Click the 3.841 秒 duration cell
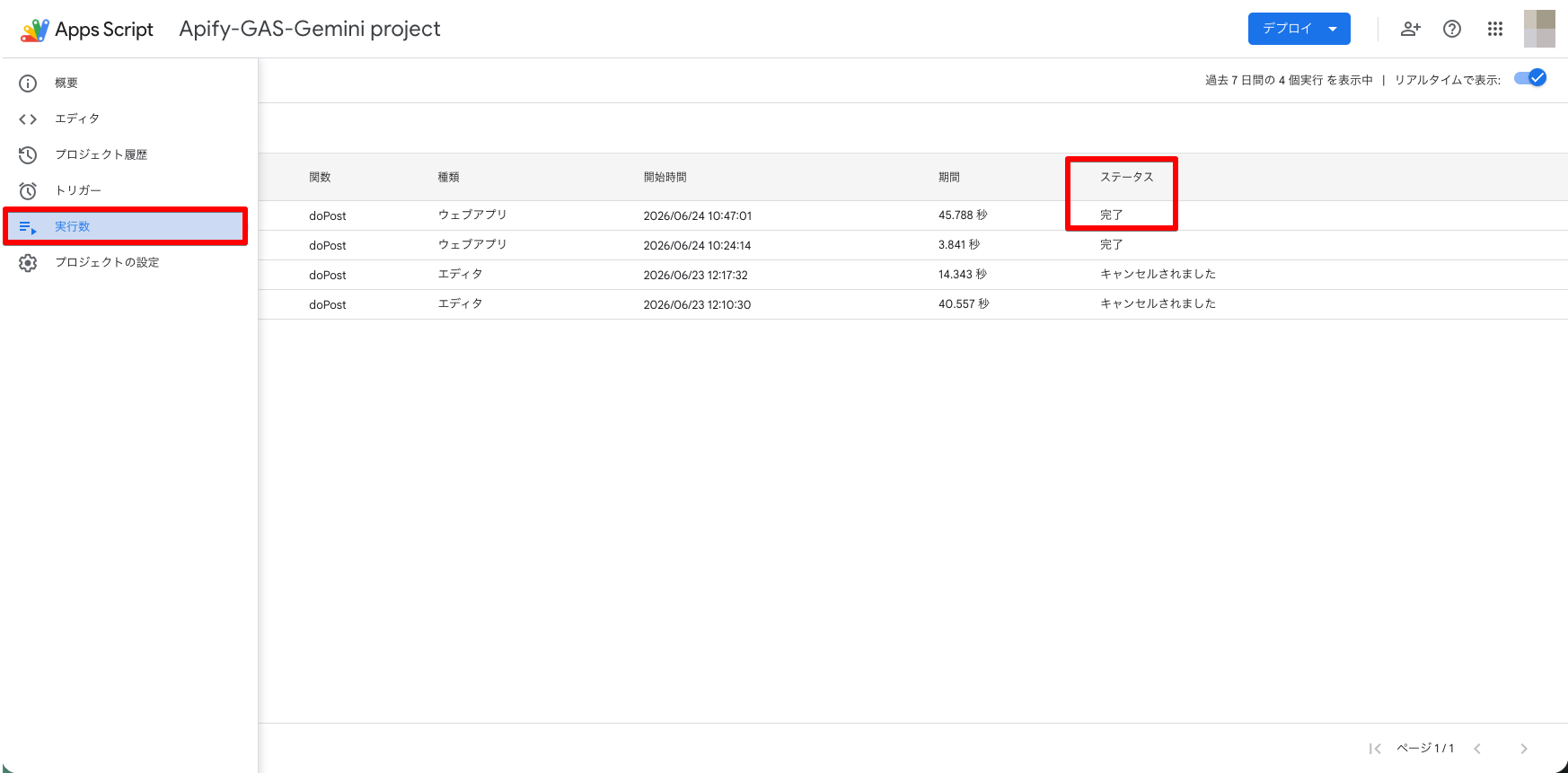The width and height of the screenshot is (1568, 773). [x=959, y=244]
